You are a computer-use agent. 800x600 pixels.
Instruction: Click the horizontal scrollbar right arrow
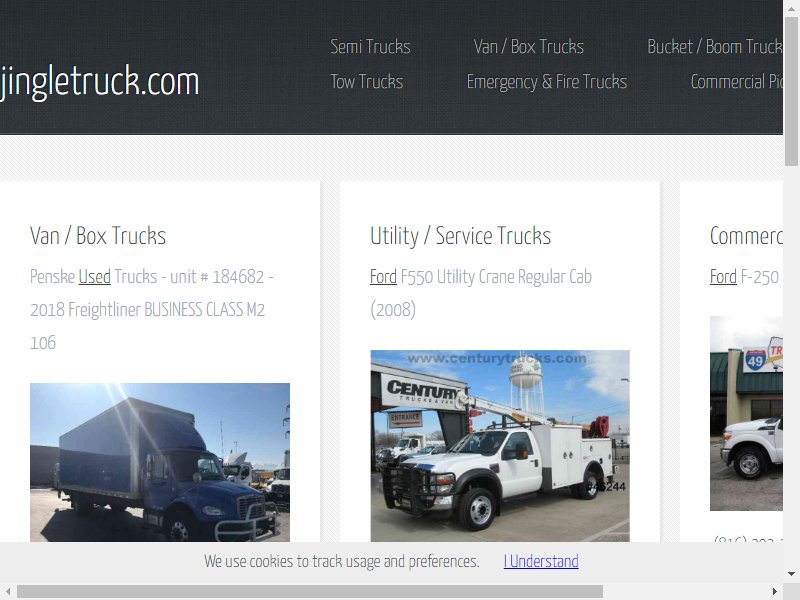[774, 591]
